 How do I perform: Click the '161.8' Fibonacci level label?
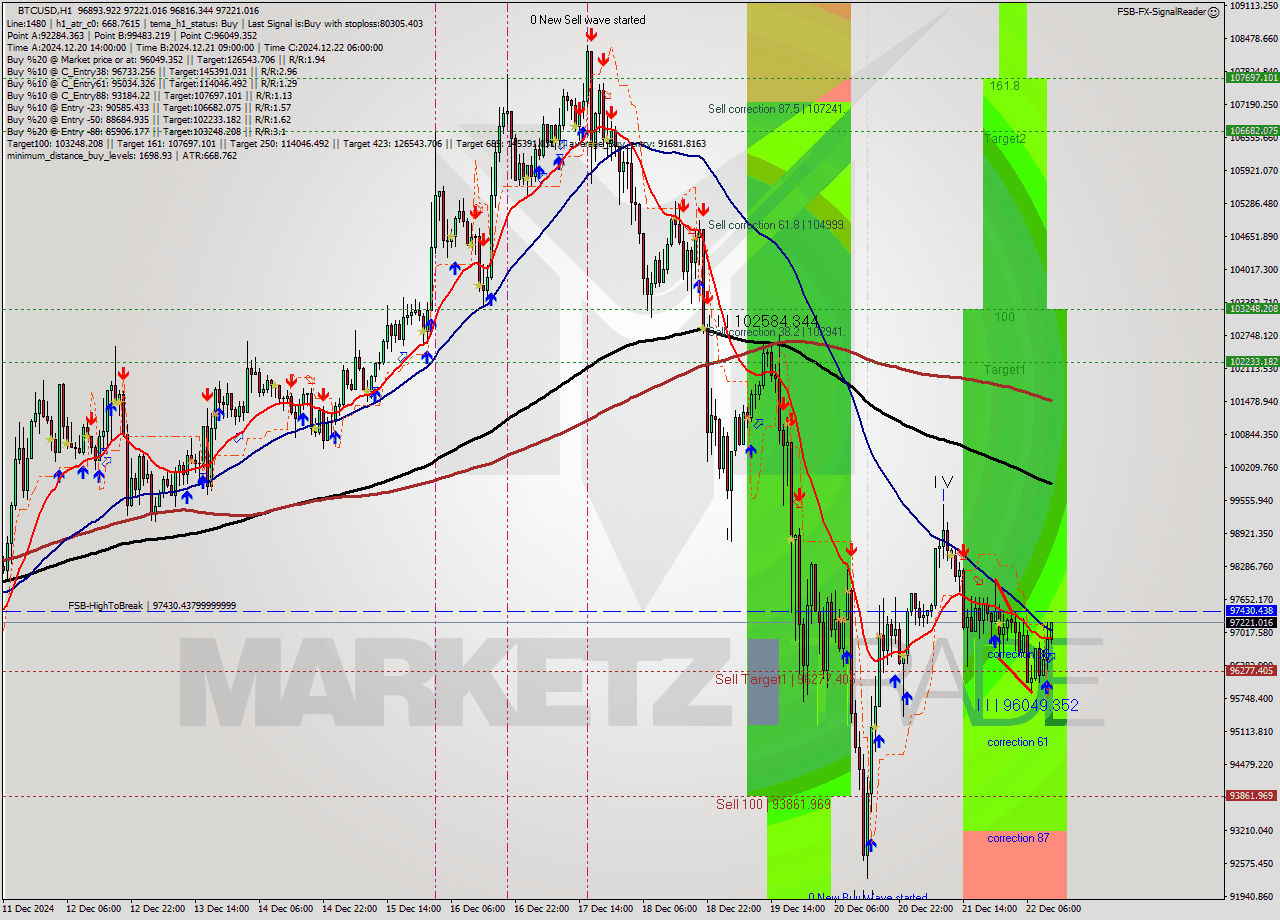1005,86
